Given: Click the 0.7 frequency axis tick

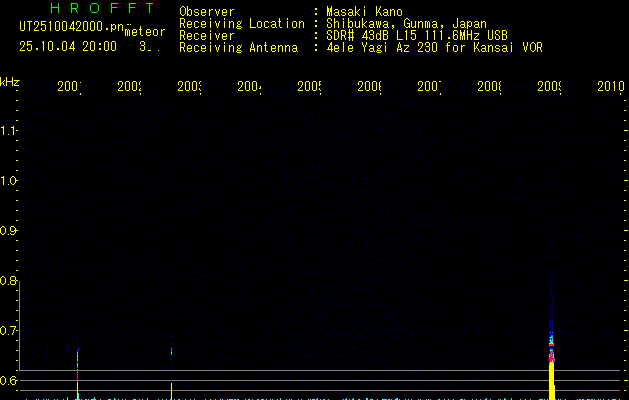Looking at the screenshot, I should click(10, 331).
